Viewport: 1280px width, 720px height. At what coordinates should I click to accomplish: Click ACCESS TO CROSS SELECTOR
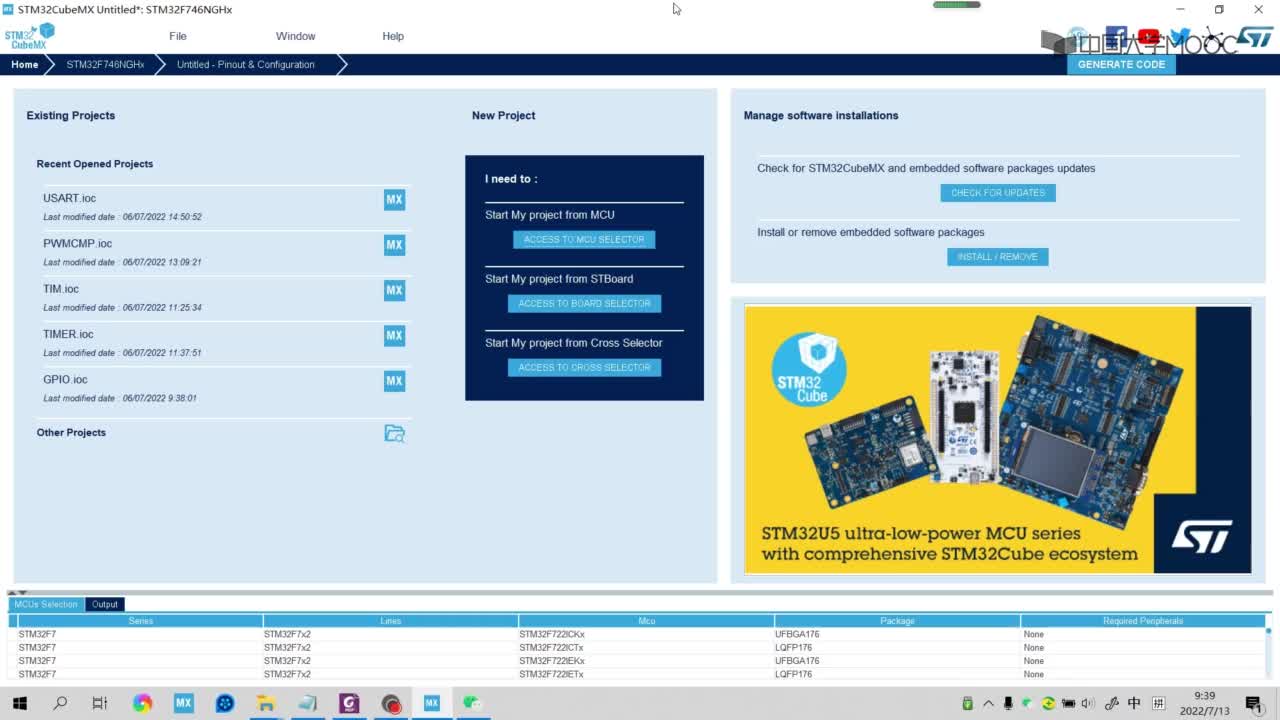(x=584, y=368)
